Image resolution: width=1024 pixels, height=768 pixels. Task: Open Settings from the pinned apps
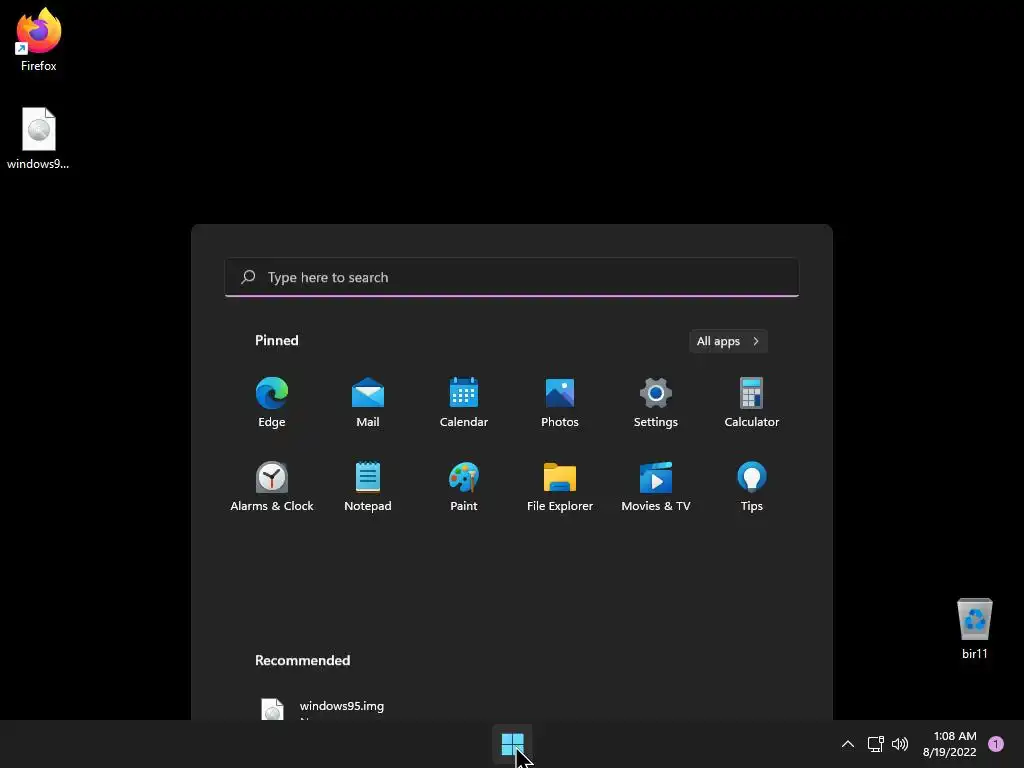coord(656,402)
